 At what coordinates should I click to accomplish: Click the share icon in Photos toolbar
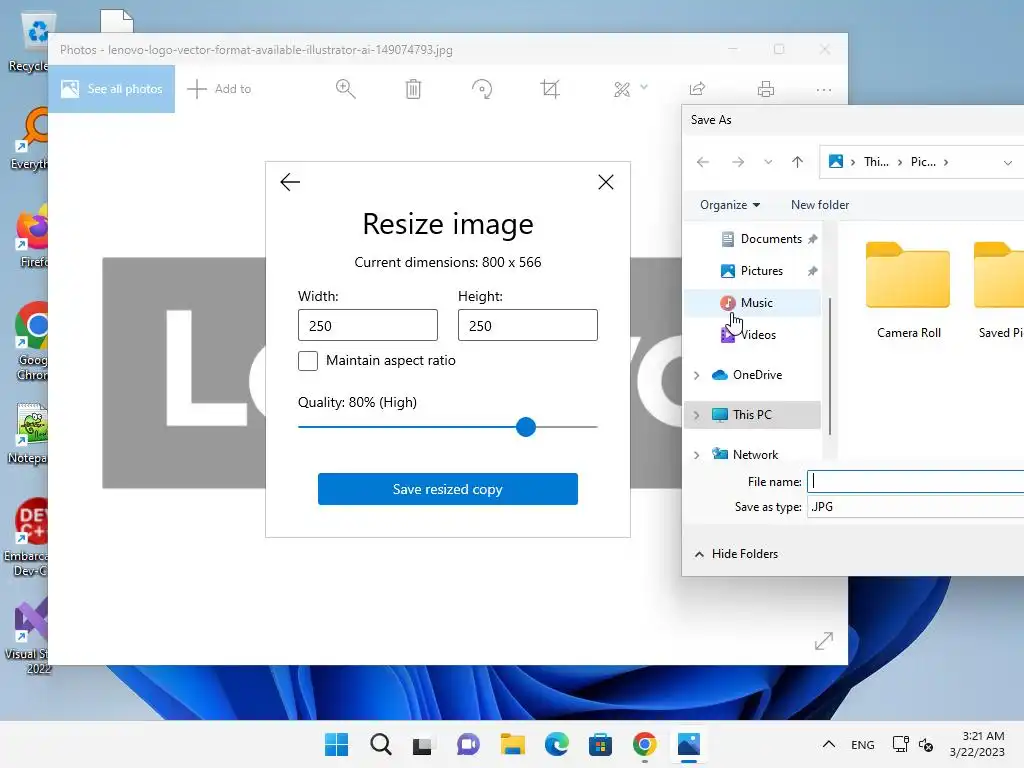coord(697,89)
